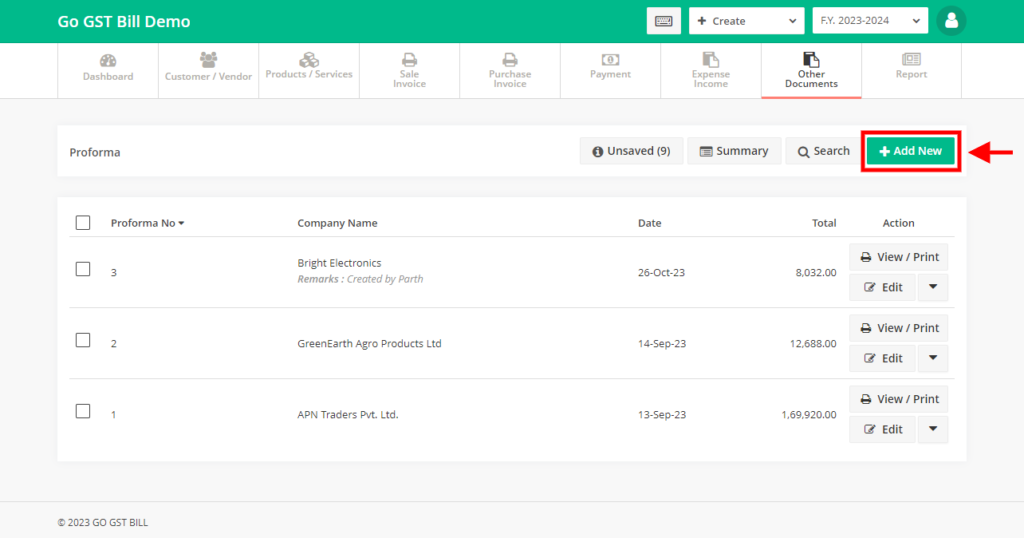Switch to the Report tab

911,70
